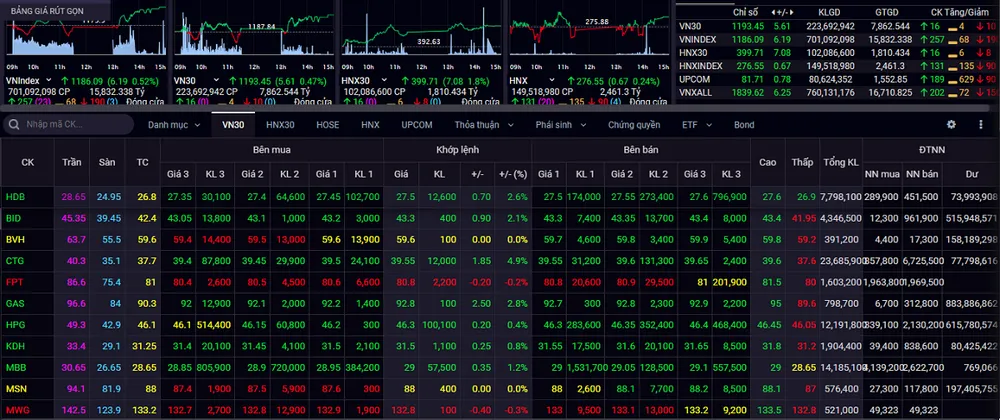The image size is (1000, 420).
Task: Open the settings gear icon
Action: [951, 125]
